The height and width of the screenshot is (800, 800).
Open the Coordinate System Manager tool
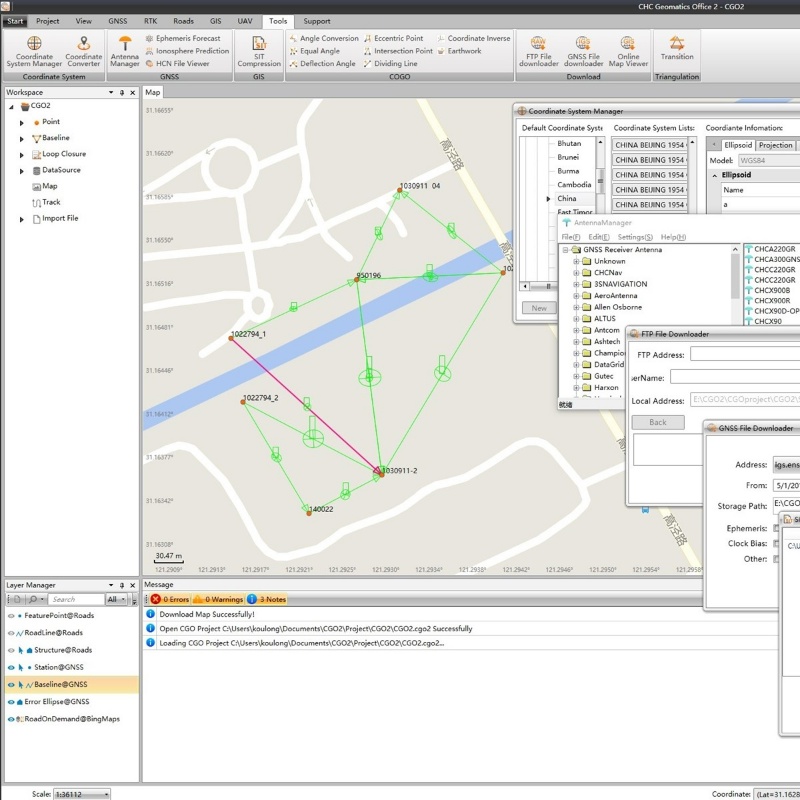(33, 51)
